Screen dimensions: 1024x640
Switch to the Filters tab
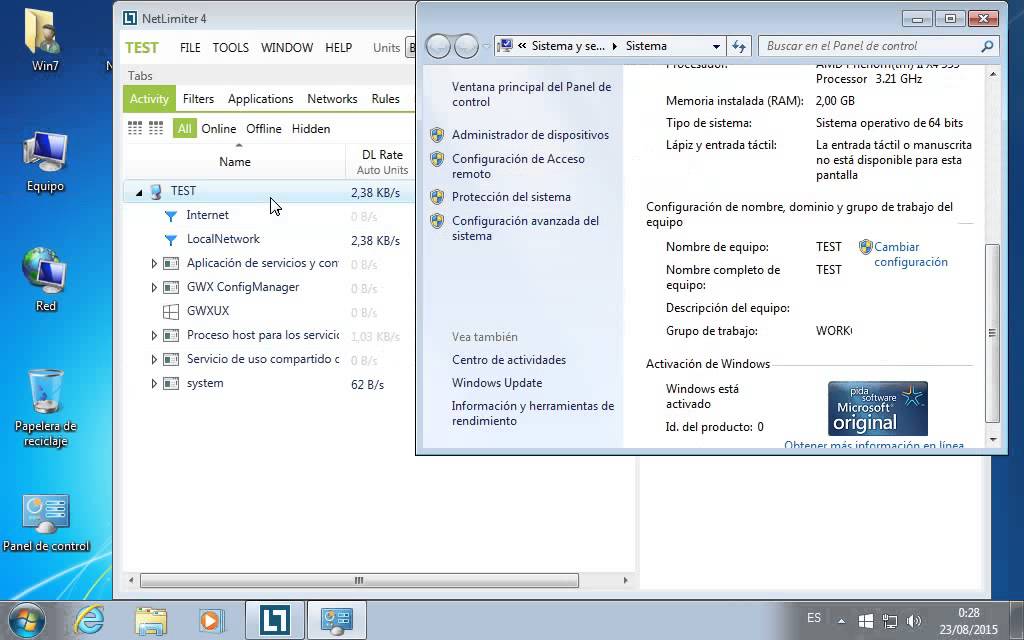[198, 99]
